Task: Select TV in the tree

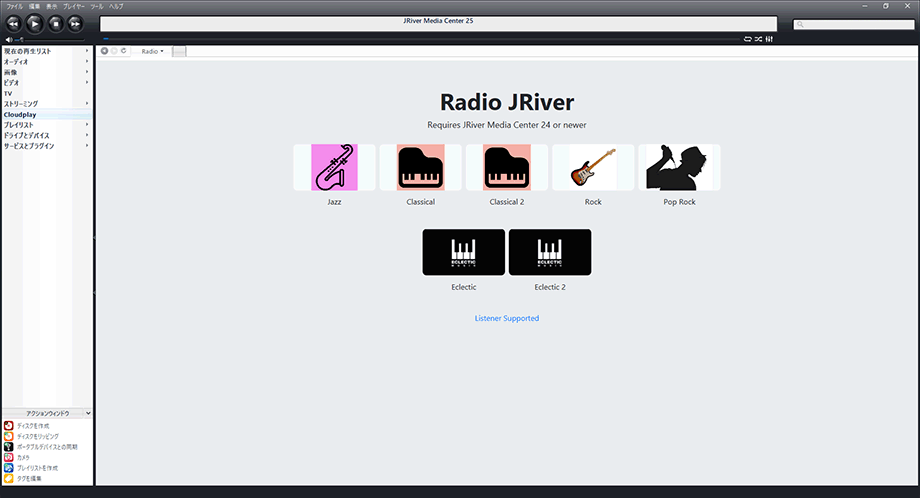Action: pyautogui.click(x=8, y=93)
